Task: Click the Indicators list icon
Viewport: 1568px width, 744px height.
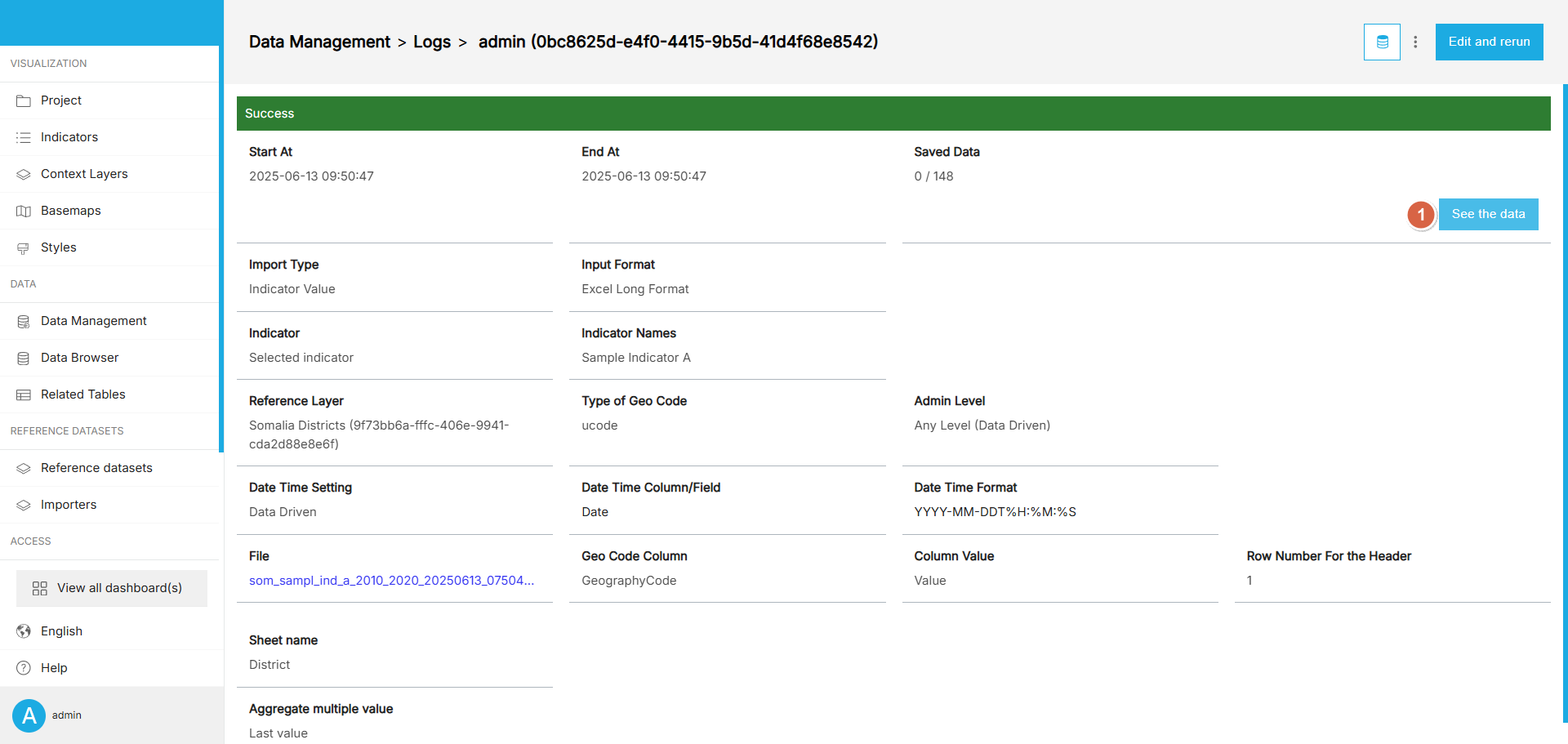Action: point(24,137)
